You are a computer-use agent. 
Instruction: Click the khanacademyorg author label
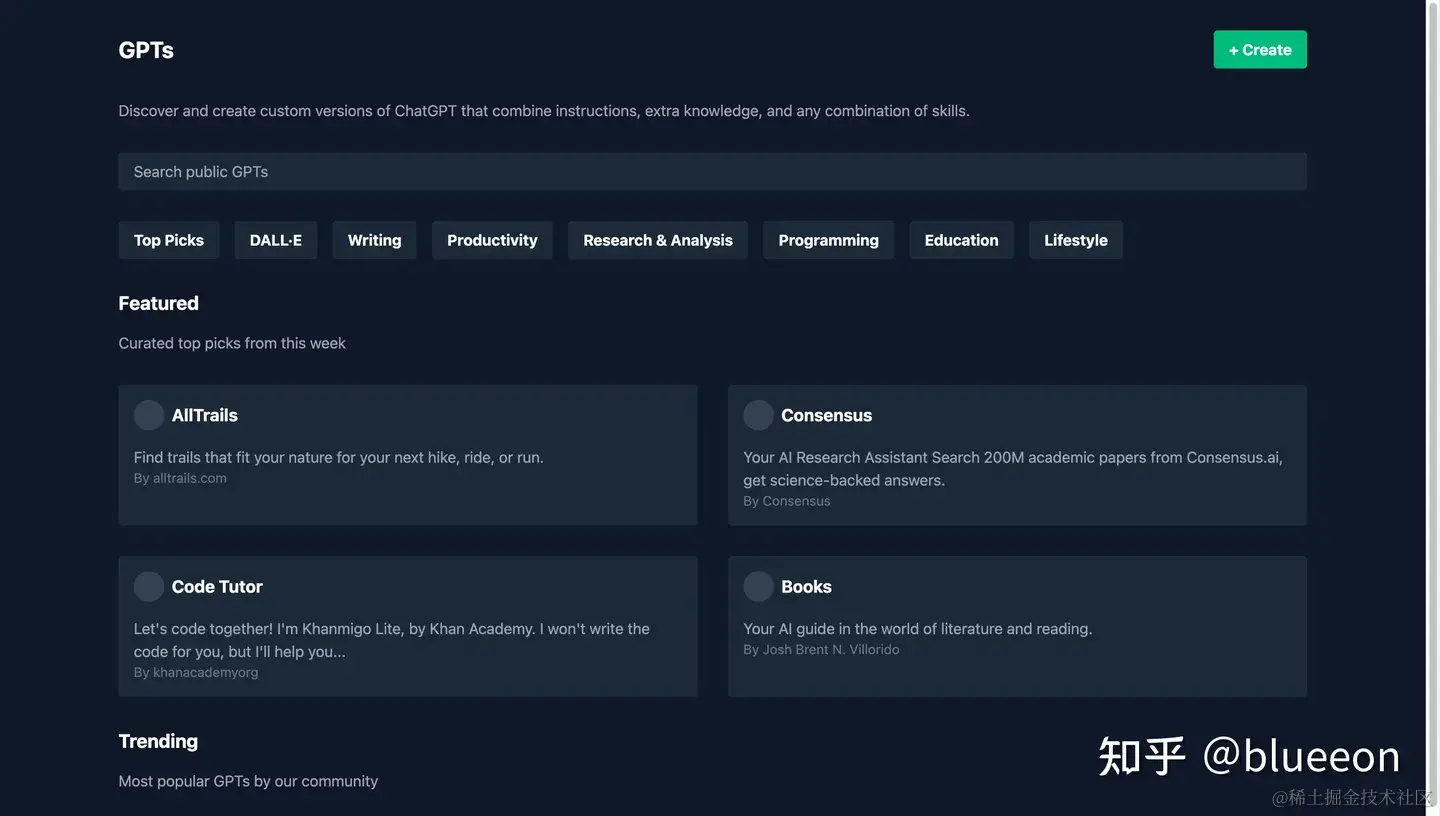[x=205, y=673]
